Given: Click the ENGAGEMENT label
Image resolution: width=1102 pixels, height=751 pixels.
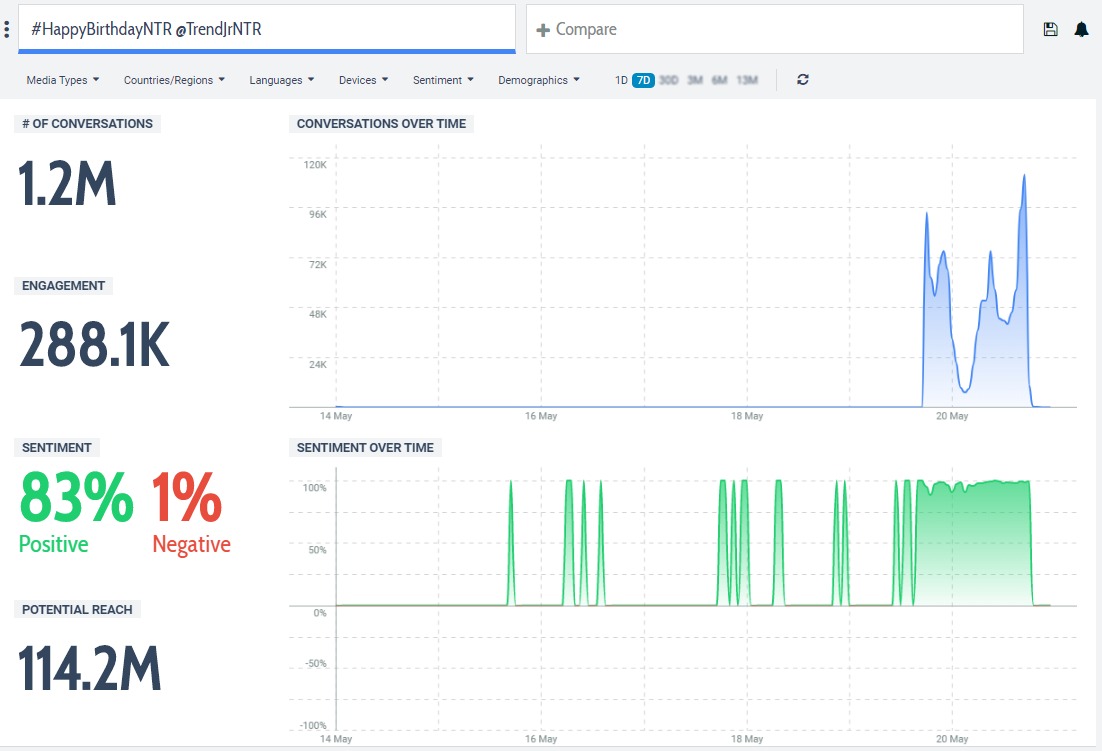Looking at the screenshot, I should click(x=63, y=286).
